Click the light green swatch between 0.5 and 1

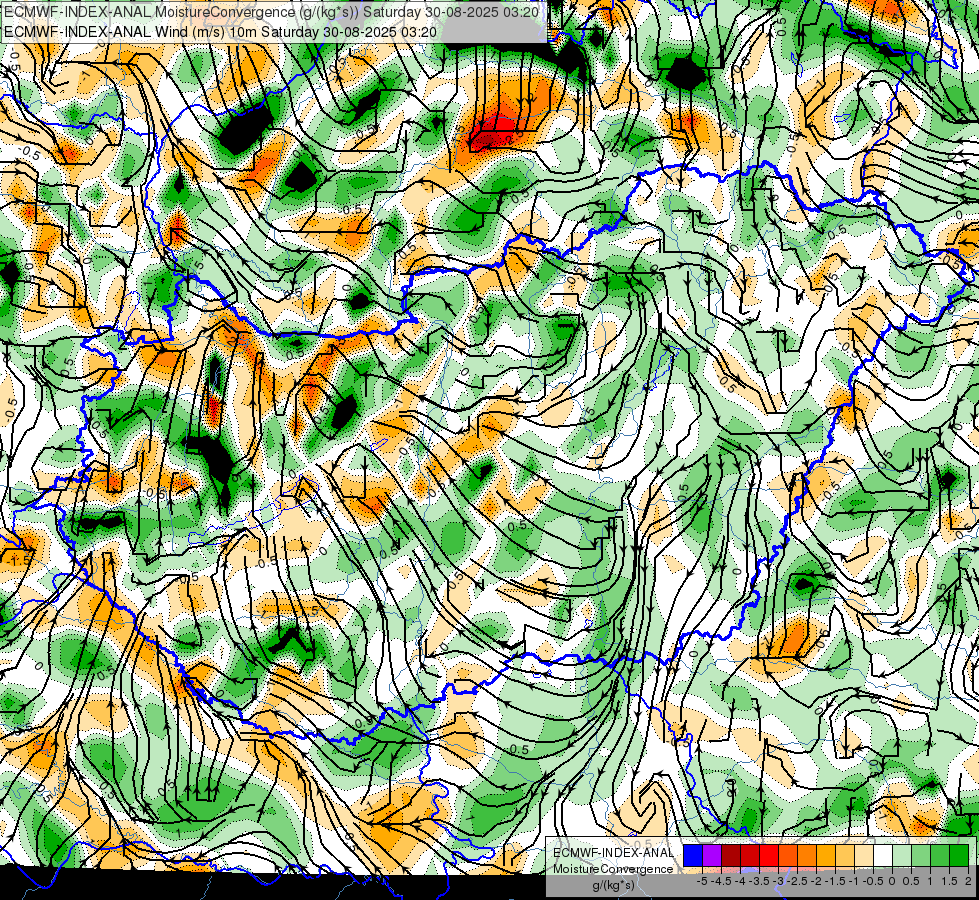[x=921, y=856]
